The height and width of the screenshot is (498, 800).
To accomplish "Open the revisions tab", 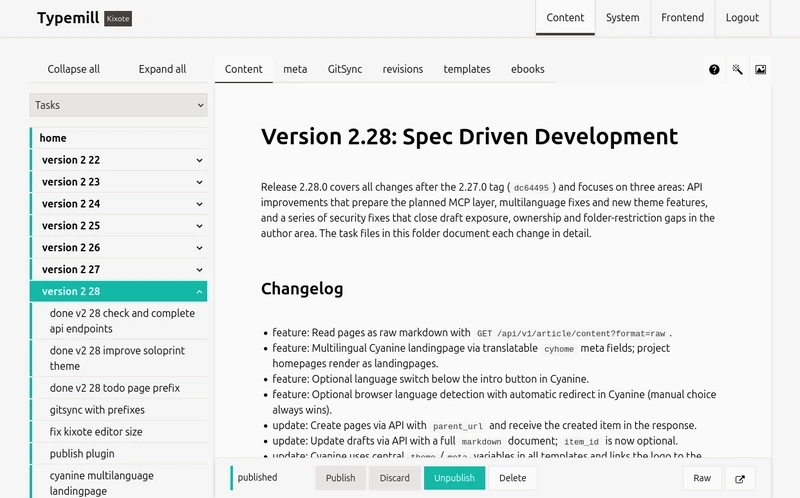I will click(x=403, y=69).
